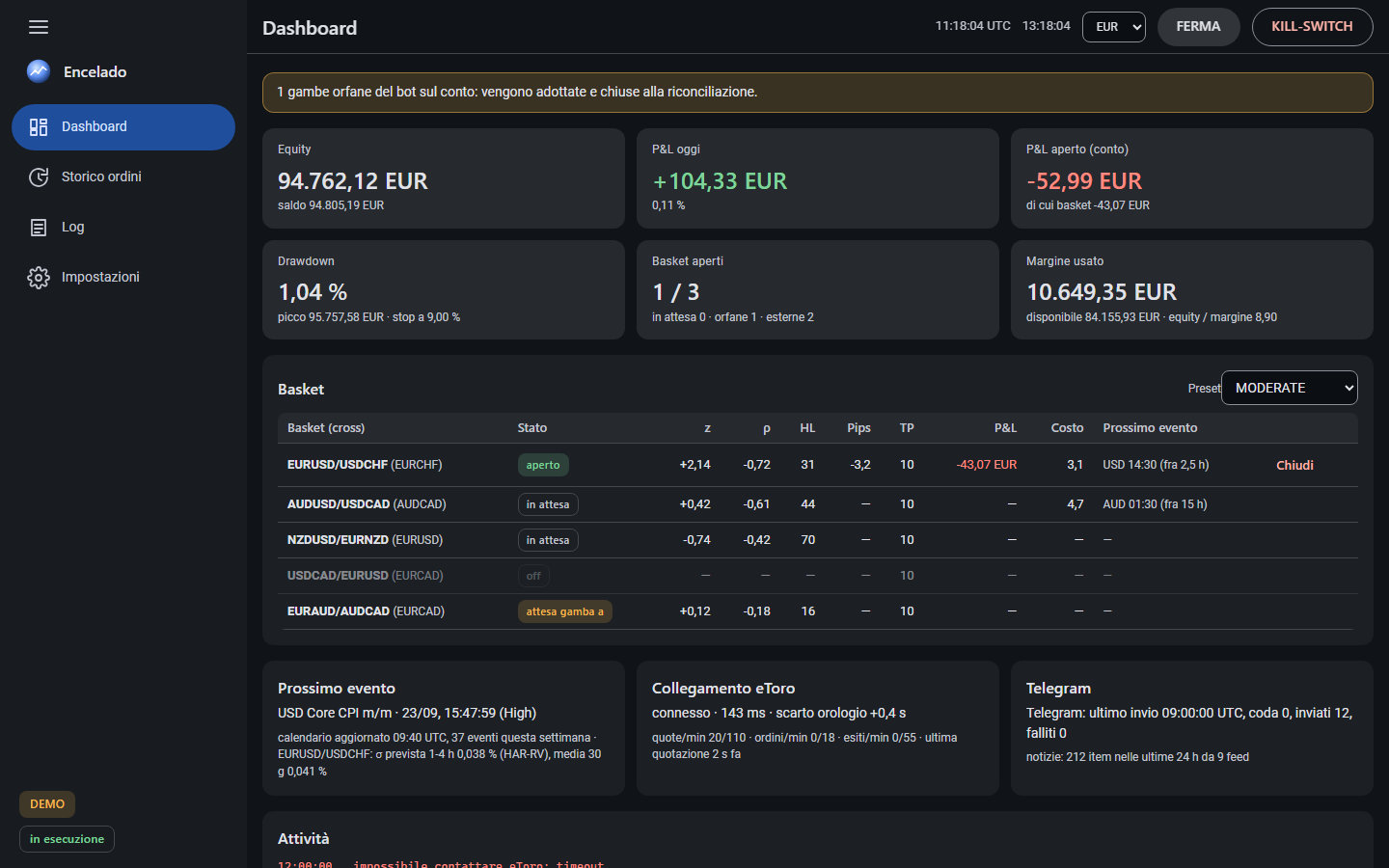Click the 'saldo 94.805,19 EUR' text
1389x868 pixels.
[x=331, y=205]
